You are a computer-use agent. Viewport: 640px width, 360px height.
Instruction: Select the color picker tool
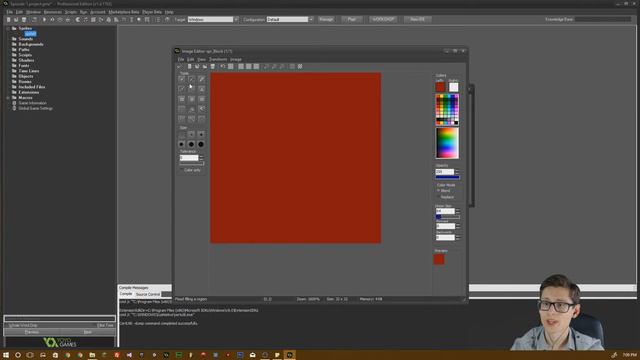pos(182,89)
